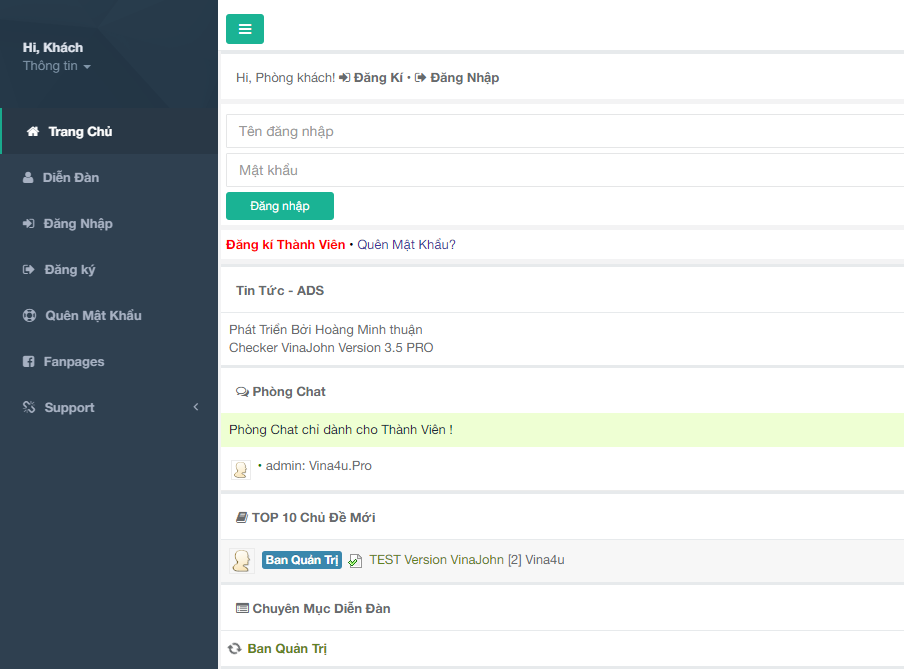The height and width of the screenshot is (669, 904).
Task: Click the avatar in the TEST Version topic row
Action: tap(242, 560)
